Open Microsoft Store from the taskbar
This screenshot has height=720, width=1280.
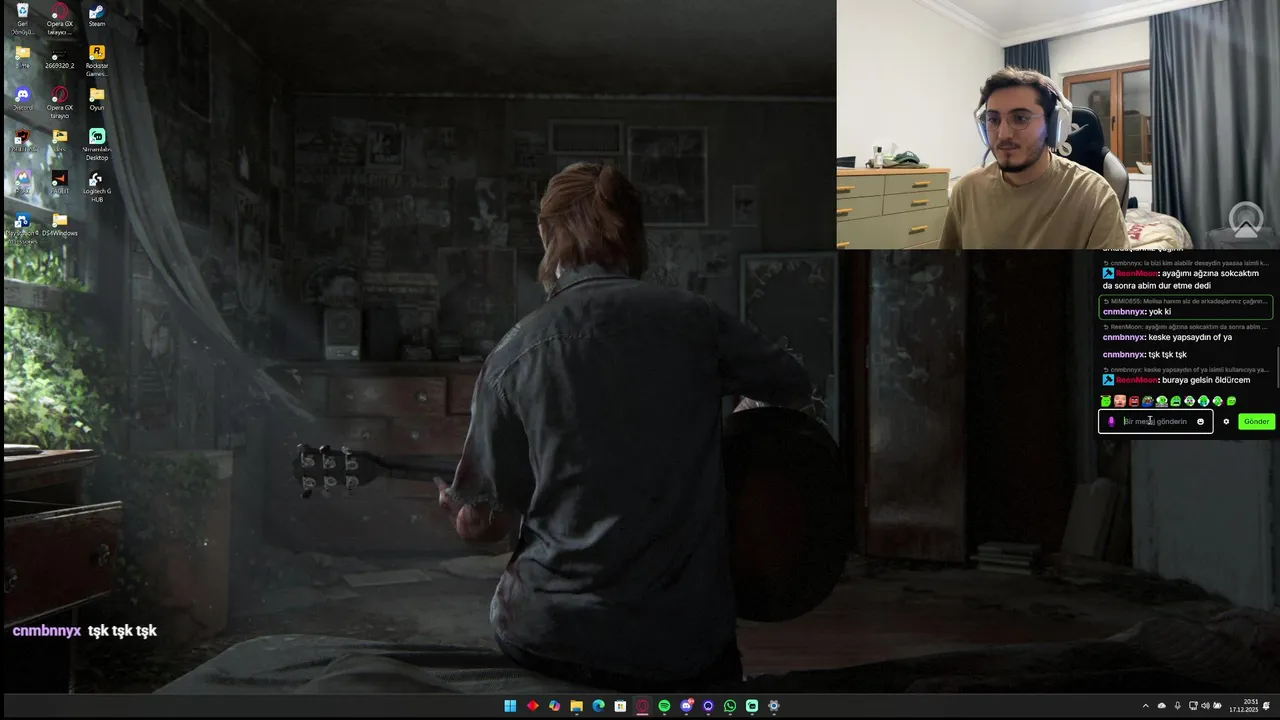(x=620, y=706)
